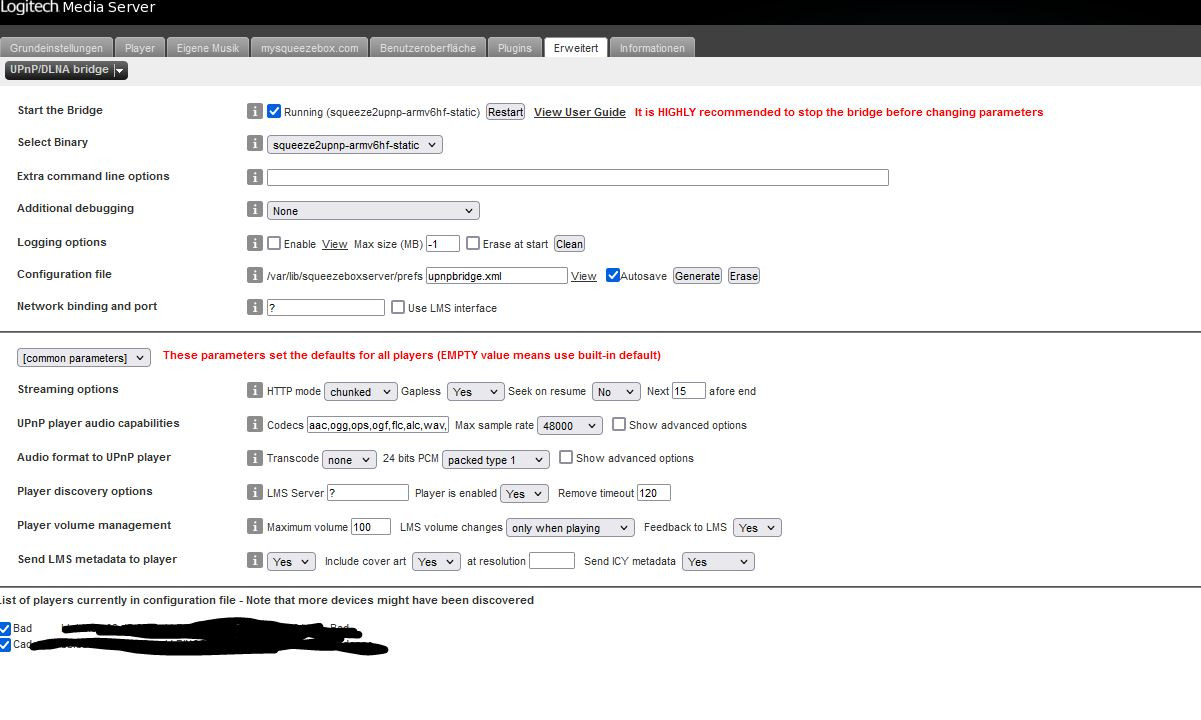The height and width of the screenshot is (720, 1201).
Task: Click the Codecs input field
Action: (378, 425)
